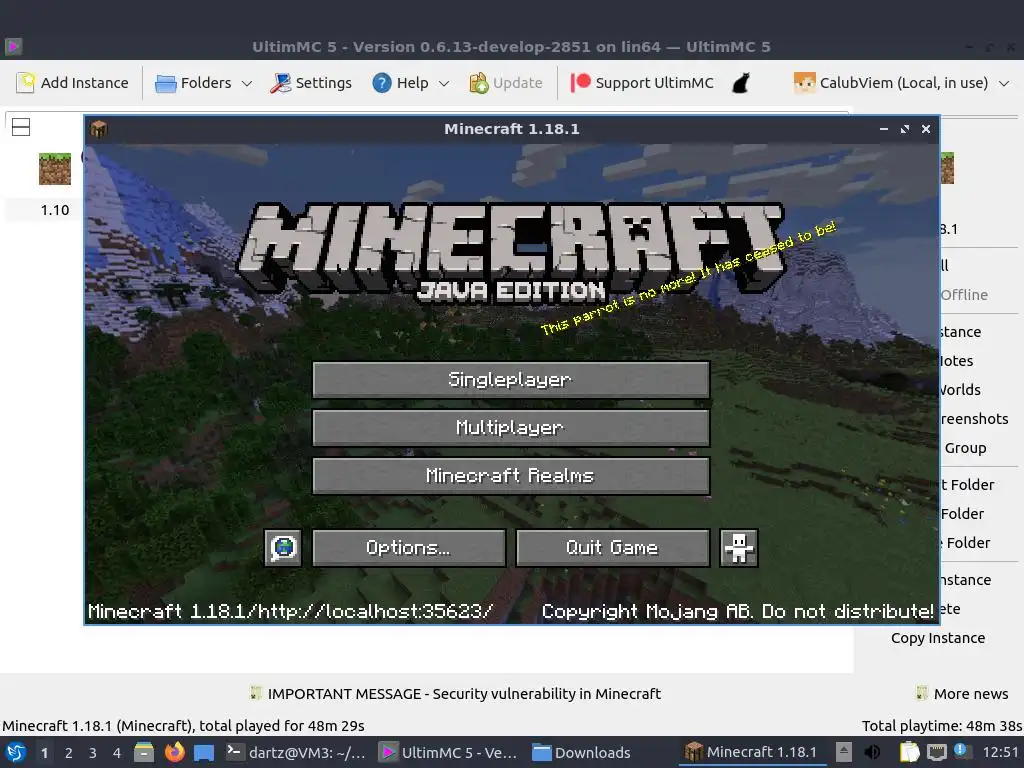Maximize the Minecraft 1.18.1 window
Viewport: 1024px width, 768px height.
pos(904,129)
